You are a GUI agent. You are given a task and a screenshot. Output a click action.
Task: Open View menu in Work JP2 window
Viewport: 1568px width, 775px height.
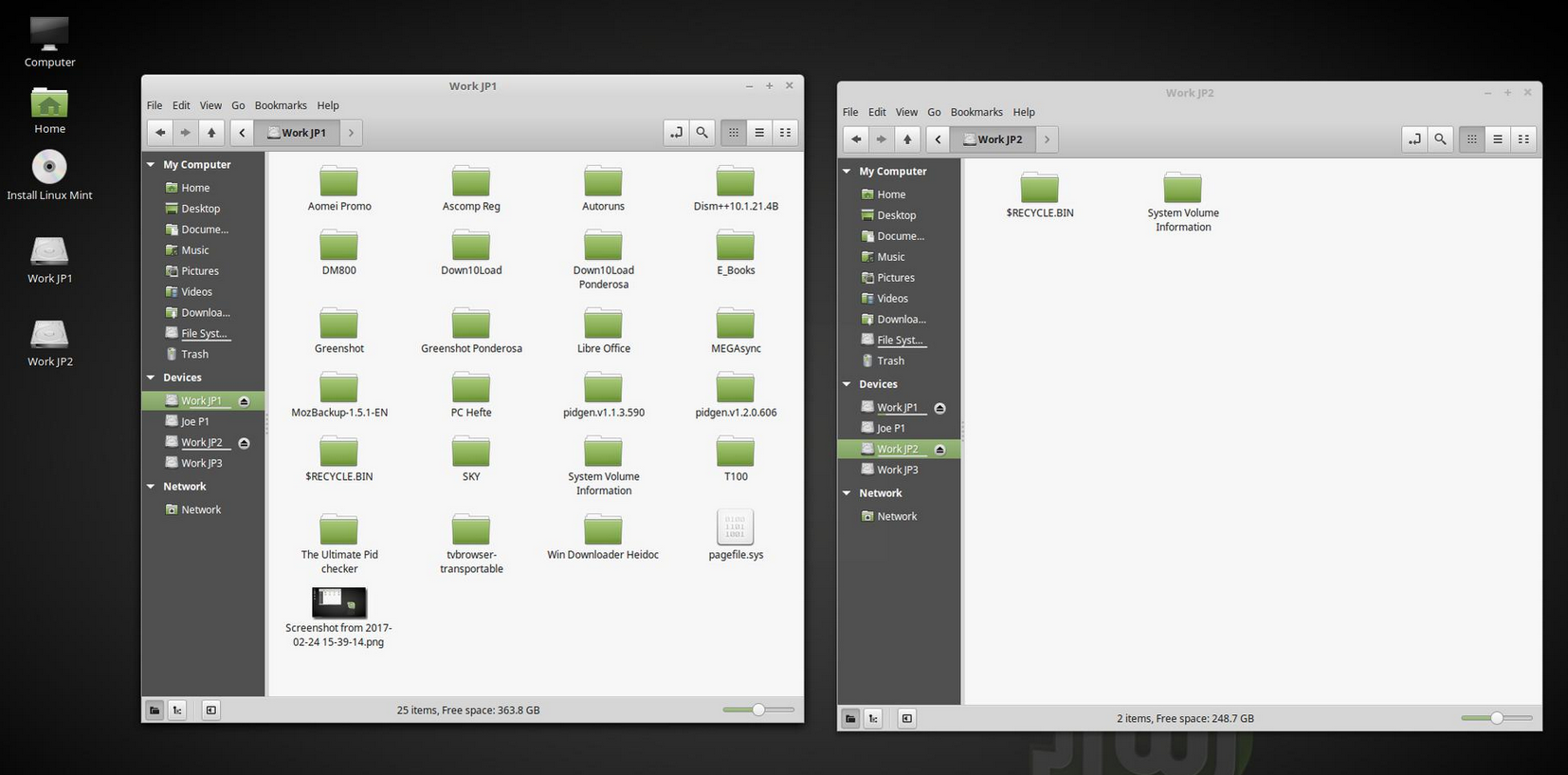[907, 112]
